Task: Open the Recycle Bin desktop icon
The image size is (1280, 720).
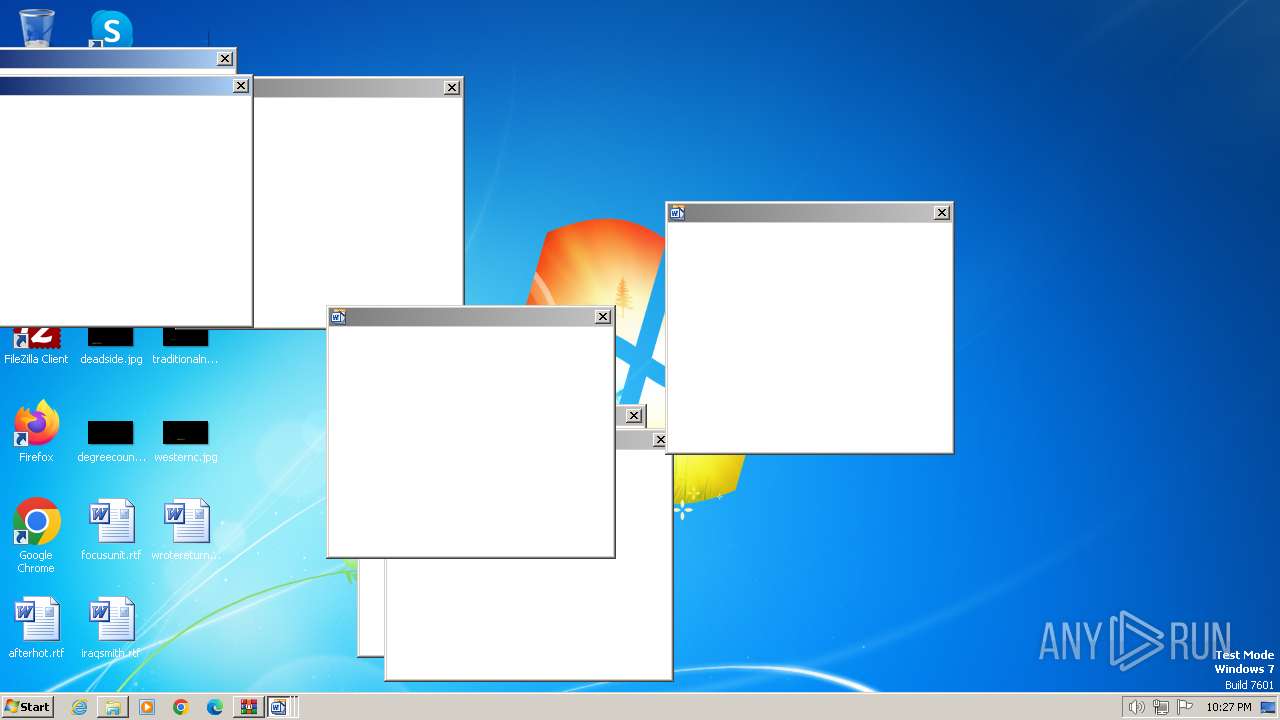Action: (37, 27)
